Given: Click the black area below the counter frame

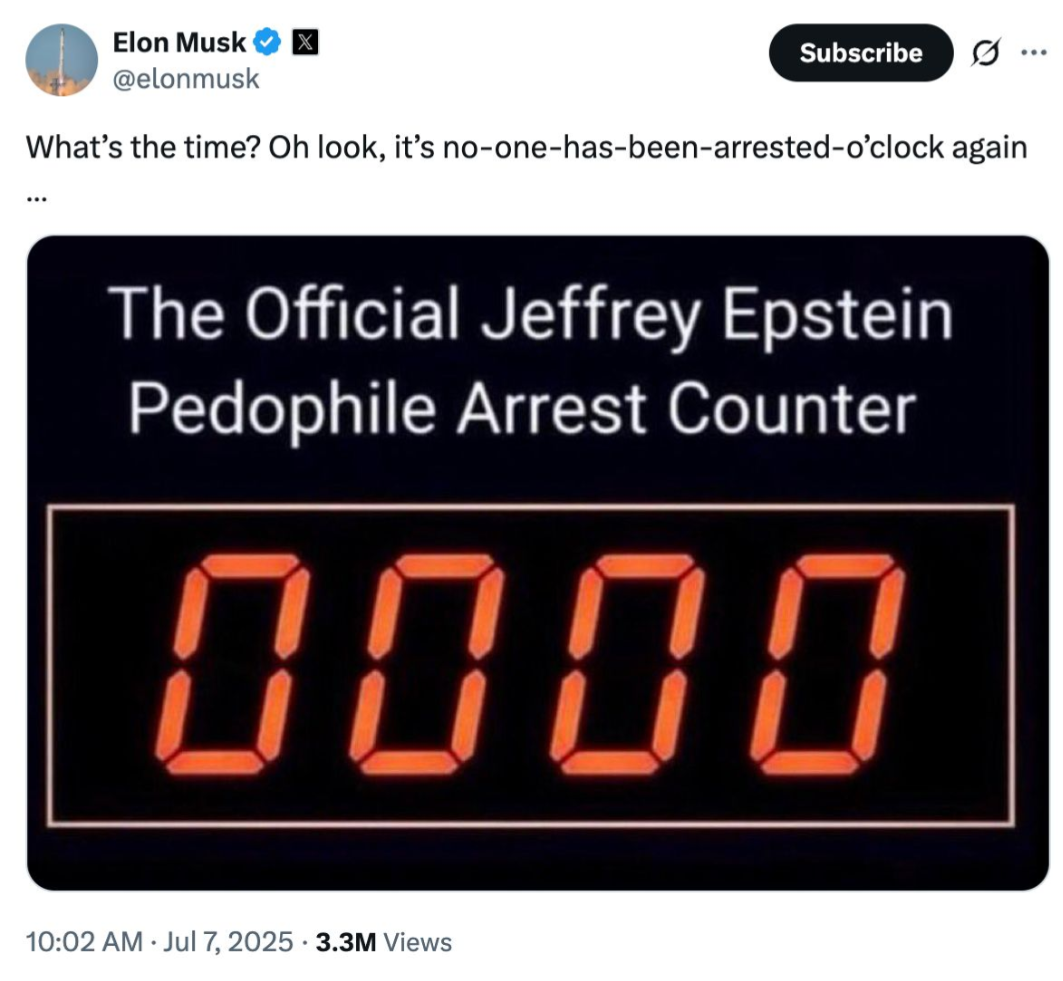Looking at the screenshot, I should click(x=533, y=856).
